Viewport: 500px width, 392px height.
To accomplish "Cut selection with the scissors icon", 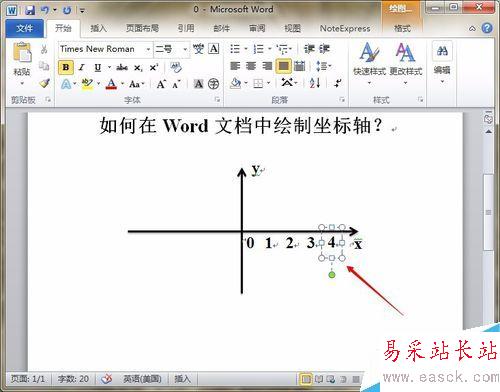I will [44, 50].
